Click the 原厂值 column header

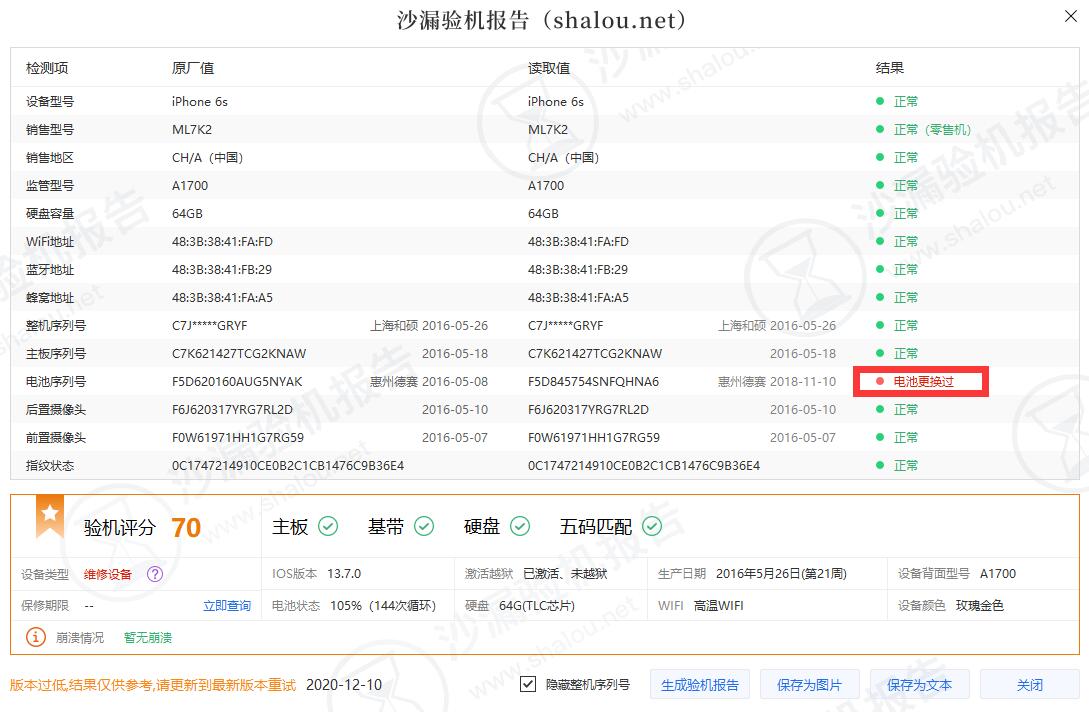coord(192,68)
